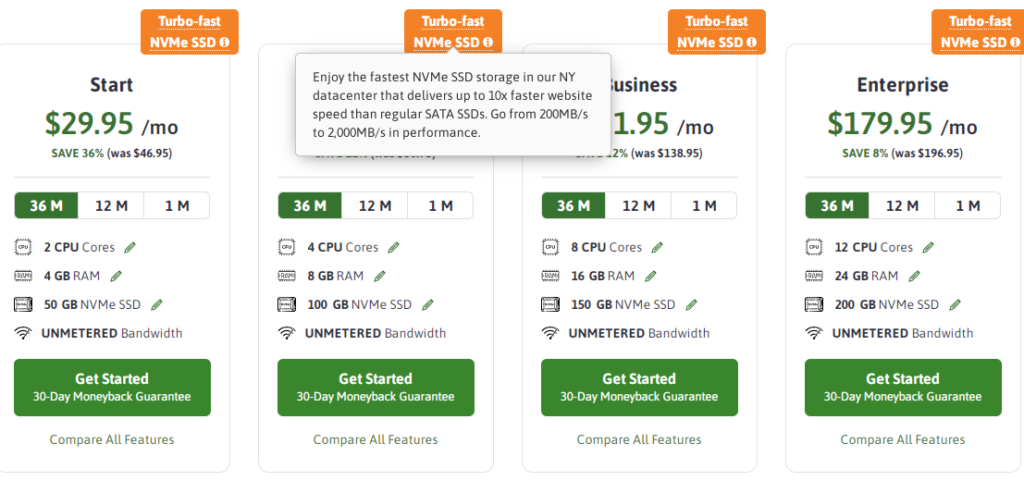Click Turbo-fast NVMe SSD badge on Enterprise
This screenshot has height=481, width=1024.
coord(978,31)
